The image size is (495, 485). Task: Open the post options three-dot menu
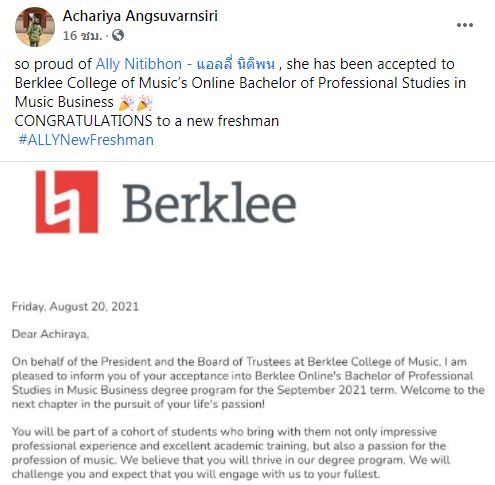pos(465,25)
